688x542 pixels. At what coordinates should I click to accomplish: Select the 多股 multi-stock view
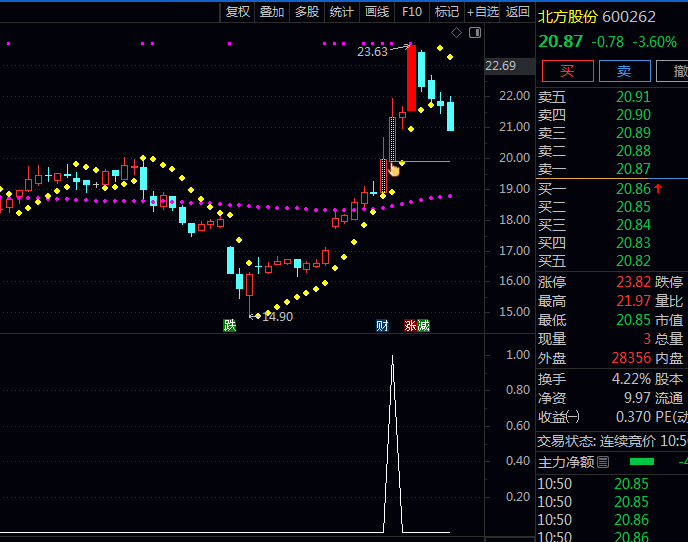pyautogui.click(x=307, y=12)
